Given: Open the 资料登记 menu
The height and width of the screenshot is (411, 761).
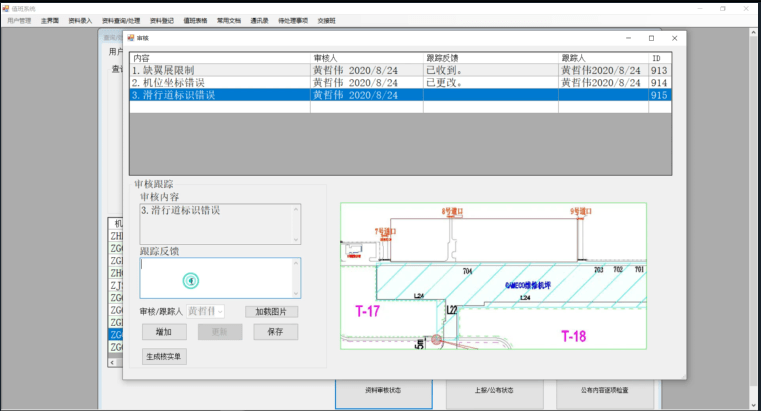Looking at the screenshot, I should 162,21.
